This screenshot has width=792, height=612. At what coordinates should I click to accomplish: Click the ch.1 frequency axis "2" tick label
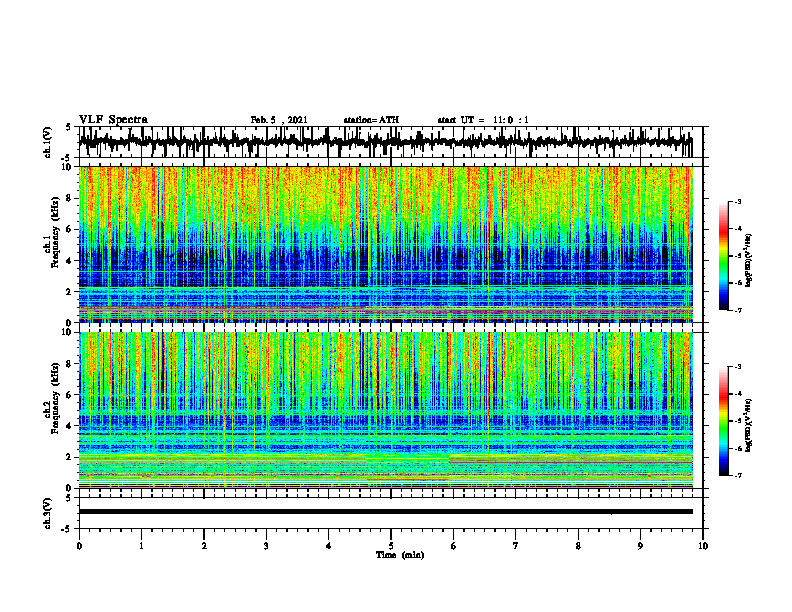pyautogui.click(x=71, y=291)
